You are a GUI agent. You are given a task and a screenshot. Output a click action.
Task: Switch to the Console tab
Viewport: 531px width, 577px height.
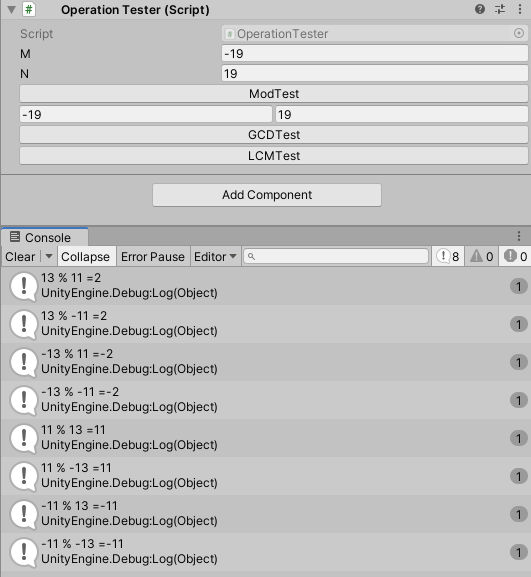[40, 237]
